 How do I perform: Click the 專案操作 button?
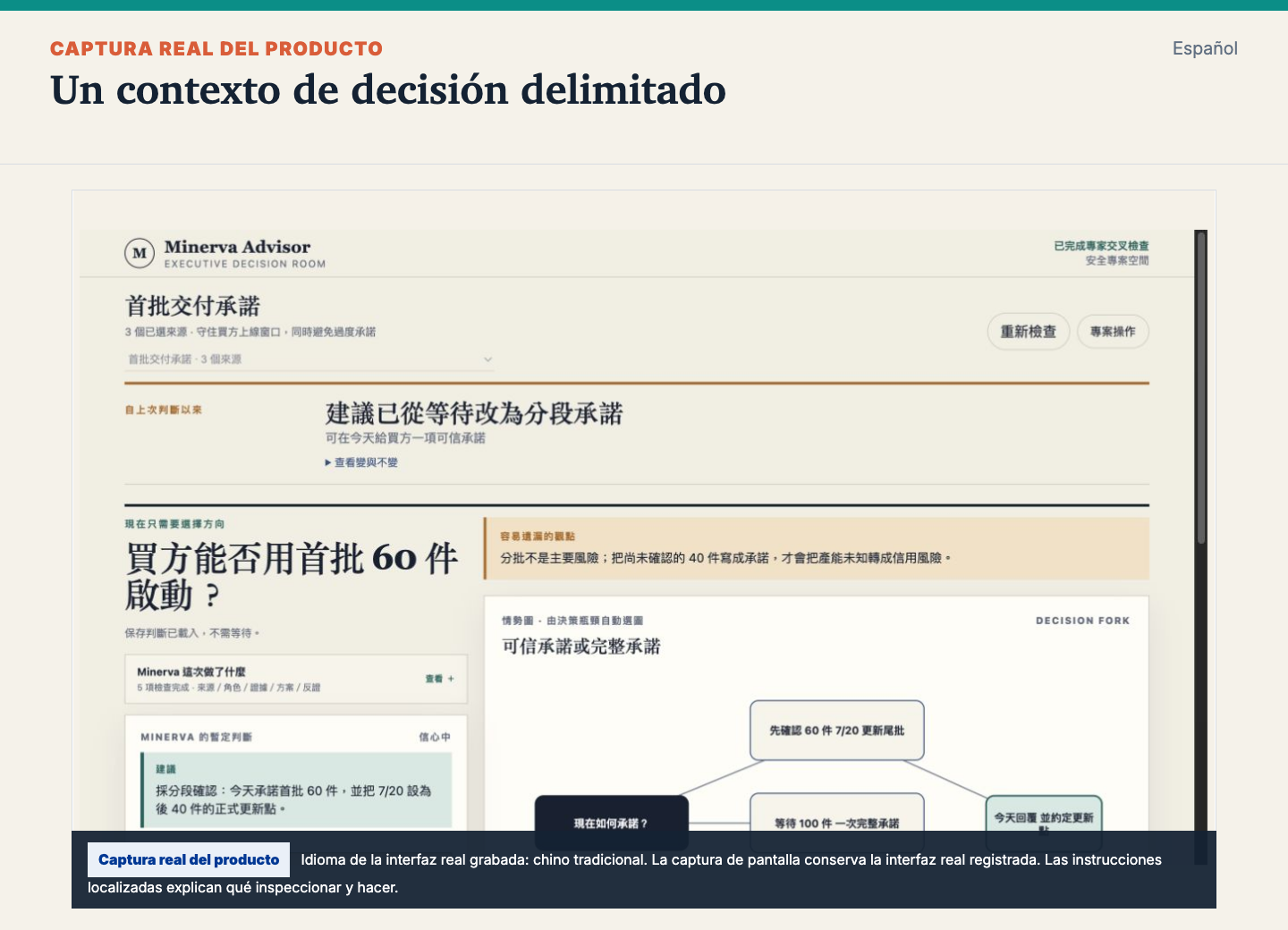[x=1113, y=332]
